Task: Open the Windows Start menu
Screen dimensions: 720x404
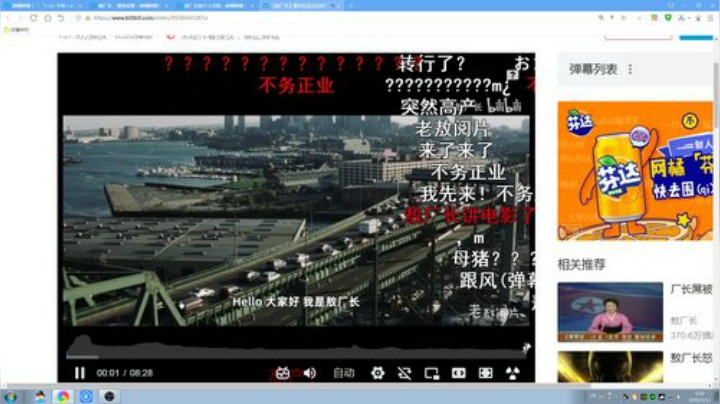Action: pos(10,396)
